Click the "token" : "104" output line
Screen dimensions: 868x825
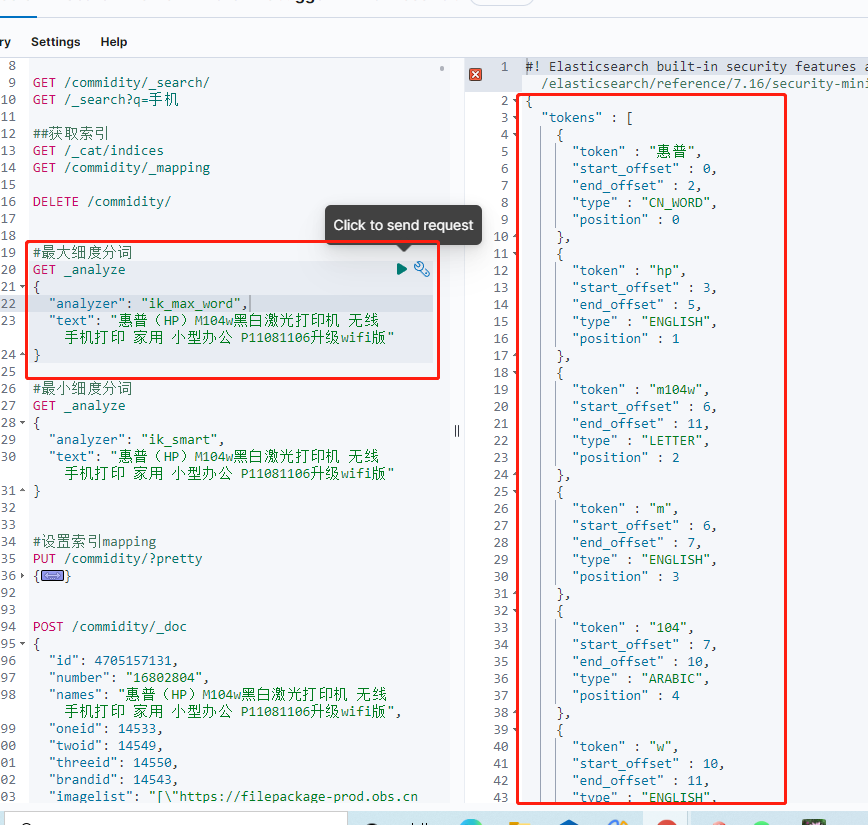pos(633,628)
